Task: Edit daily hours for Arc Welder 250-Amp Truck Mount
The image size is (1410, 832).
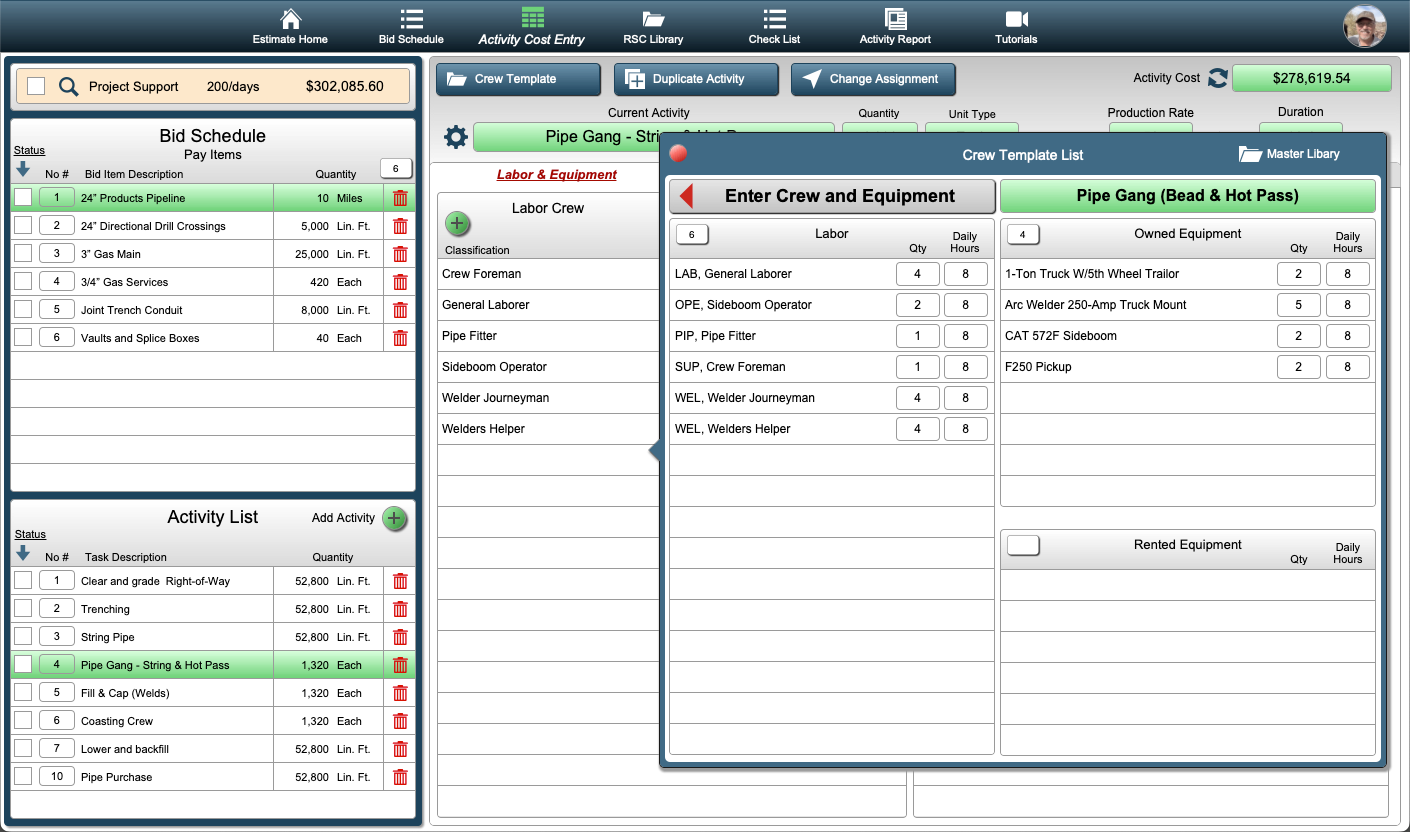Action: [x=1348, y=305]
